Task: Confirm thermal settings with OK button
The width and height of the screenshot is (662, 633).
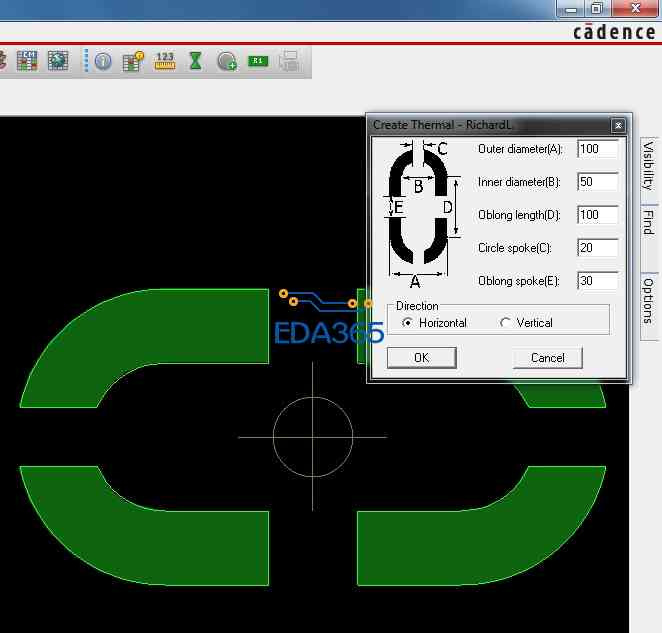Action: point(422,358)
